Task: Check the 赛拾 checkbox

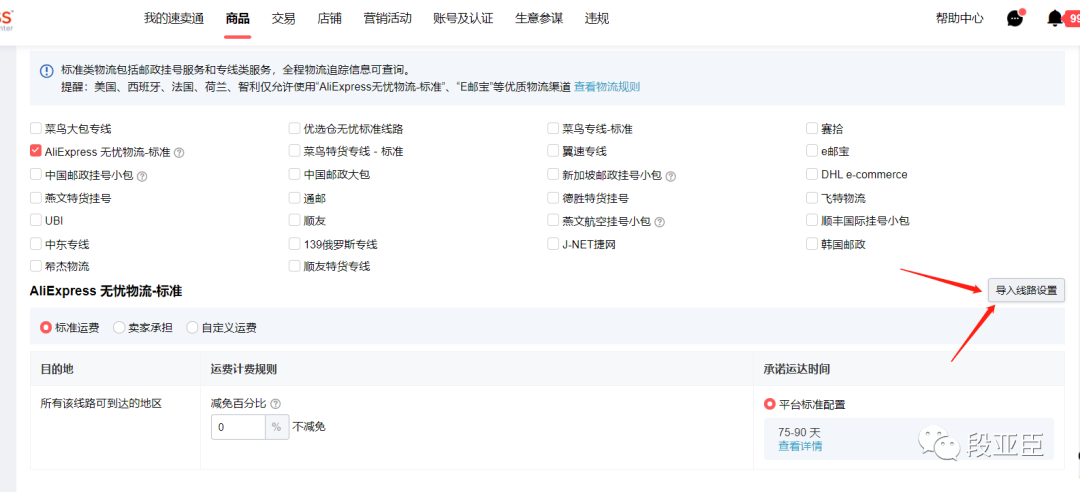Action: click(812, 128)
